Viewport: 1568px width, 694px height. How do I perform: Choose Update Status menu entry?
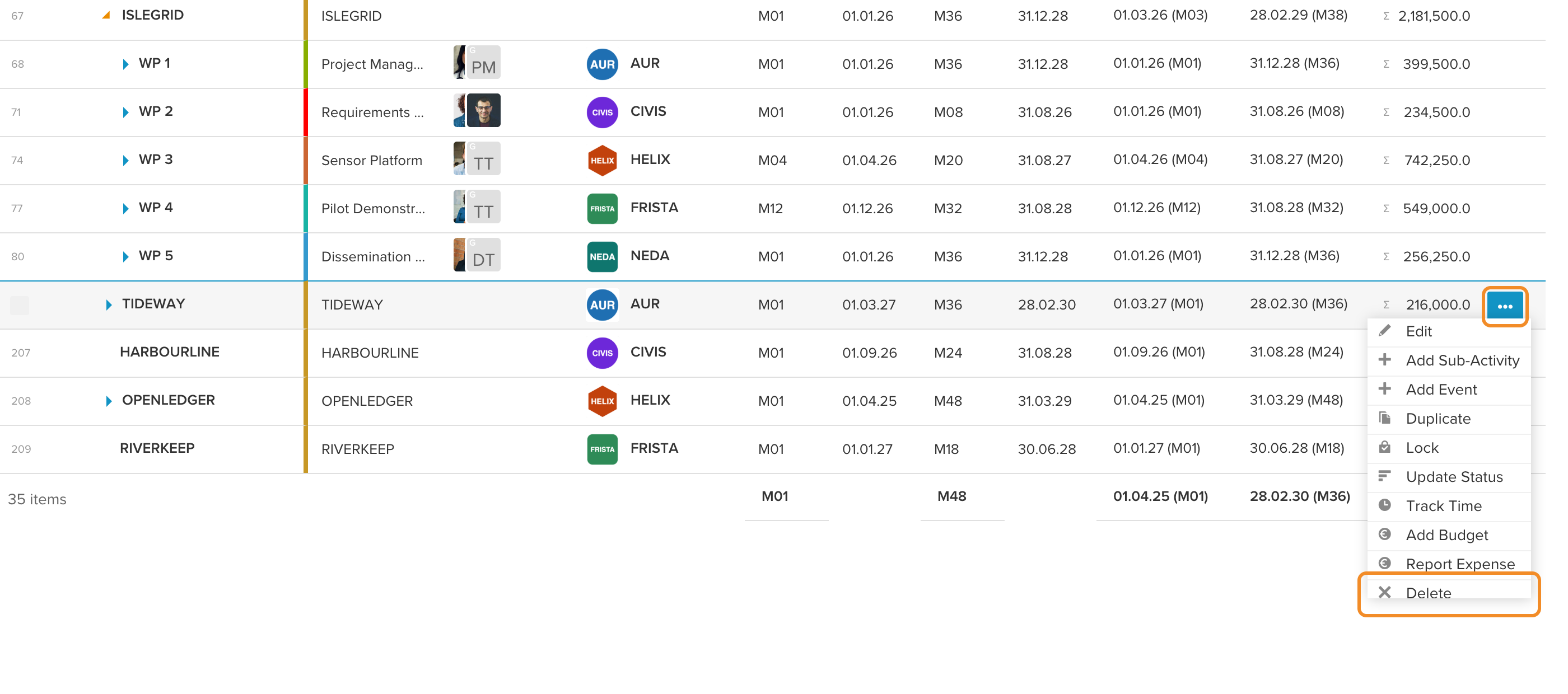pos(1448,477)
